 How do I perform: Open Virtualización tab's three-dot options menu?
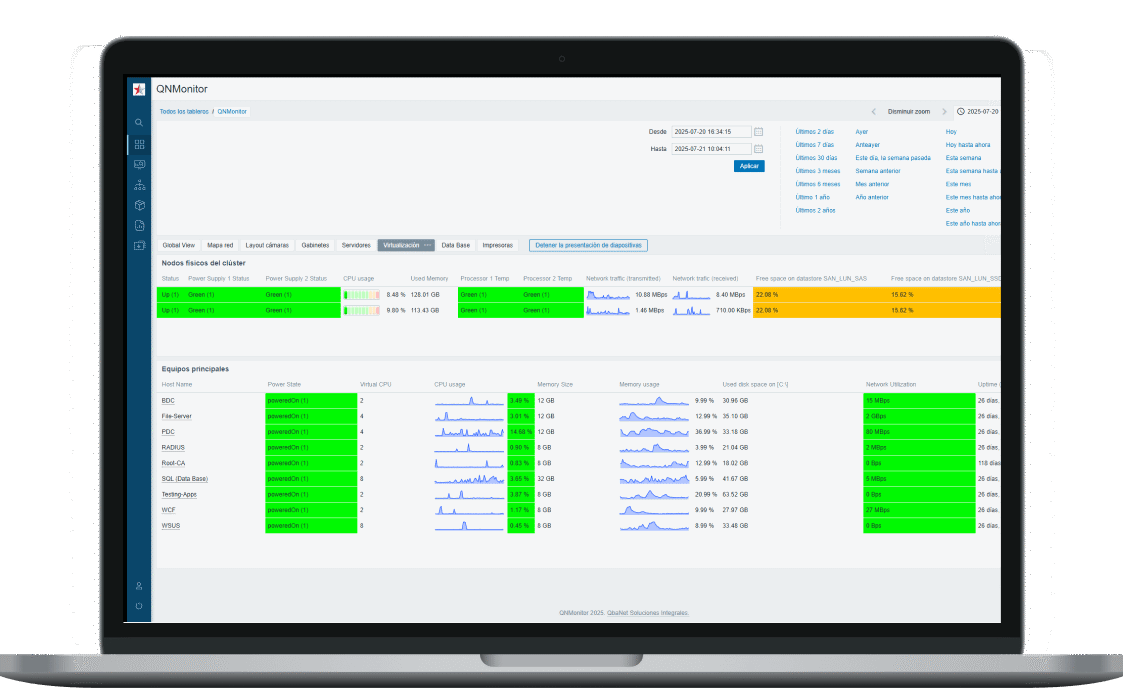pyautogui.click(x=427, y=245)
